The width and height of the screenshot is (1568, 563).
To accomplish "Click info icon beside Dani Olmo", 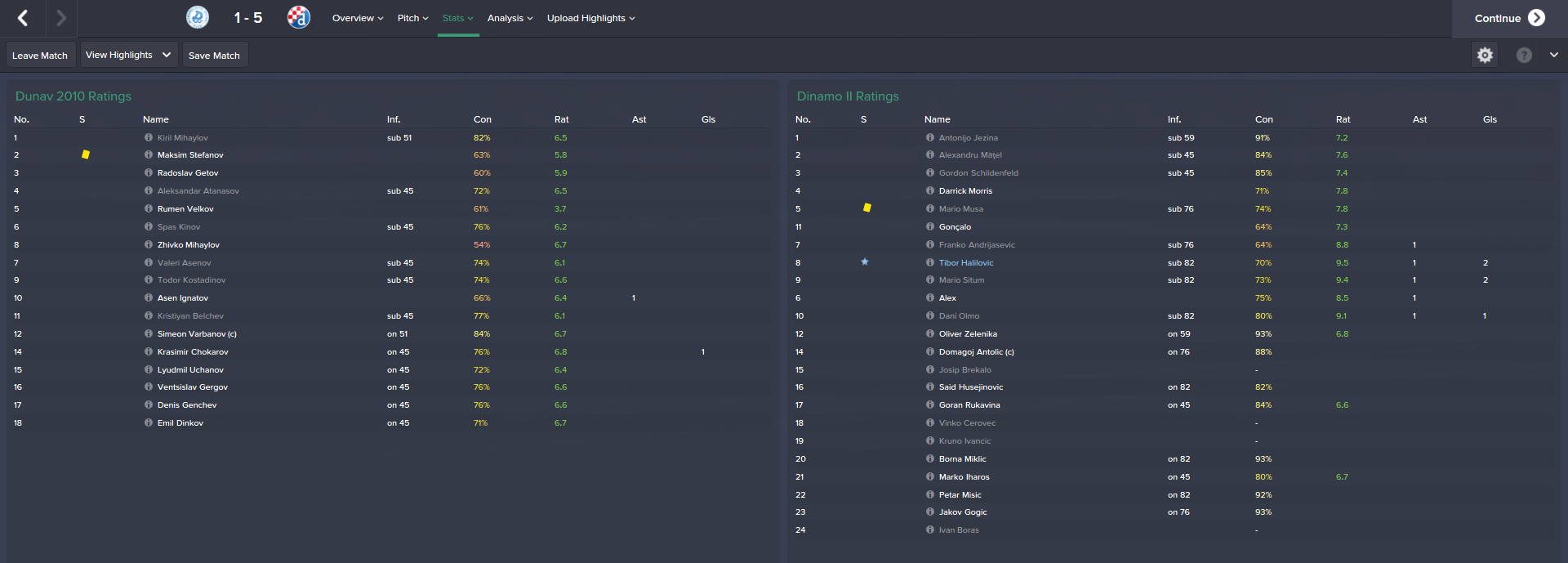I will pos(930,315).
